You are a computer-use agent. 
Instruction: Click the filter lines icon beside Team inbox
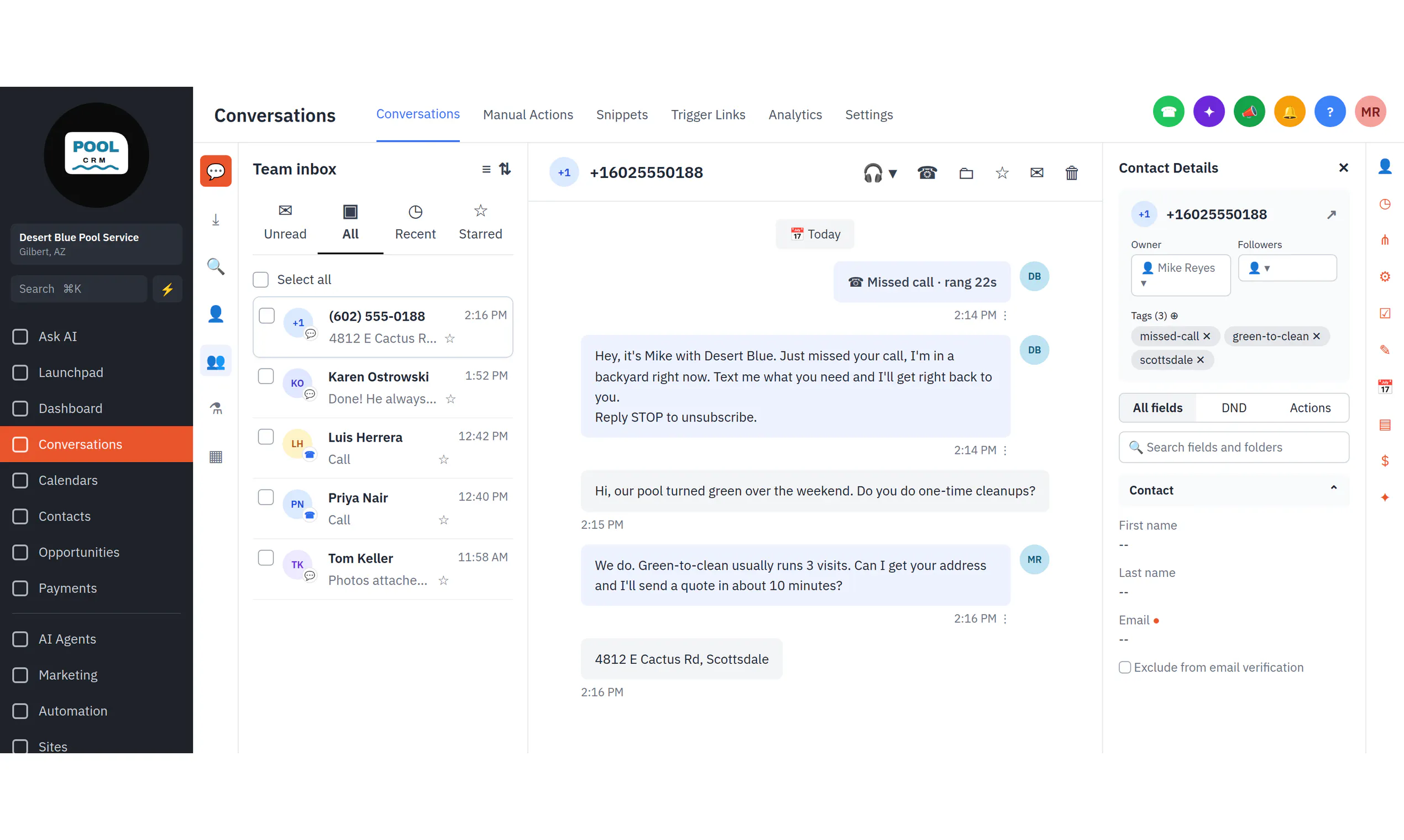[x=486, y=169]
